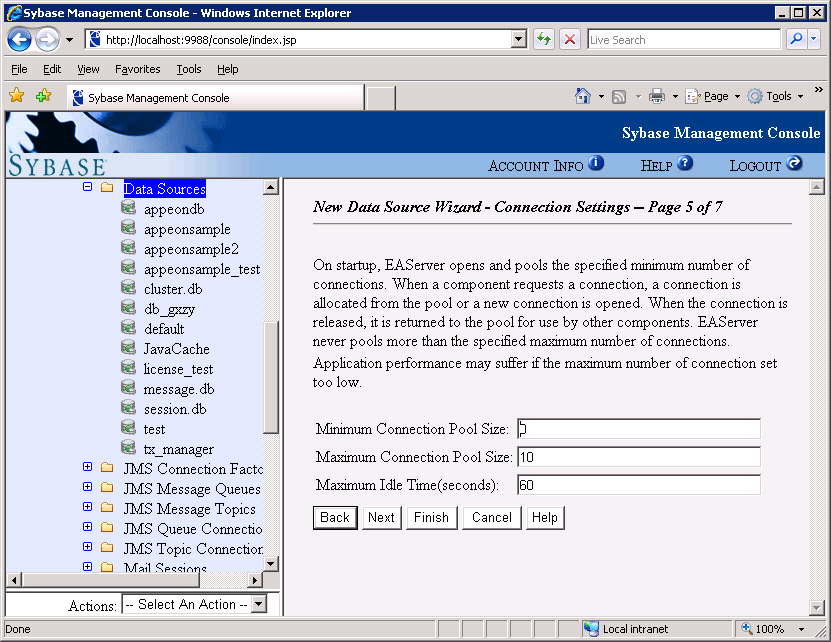The width and height of the screenshot is (831, 642).
Task: Click the wizard Back button
Action: click(x=335, y=517)
